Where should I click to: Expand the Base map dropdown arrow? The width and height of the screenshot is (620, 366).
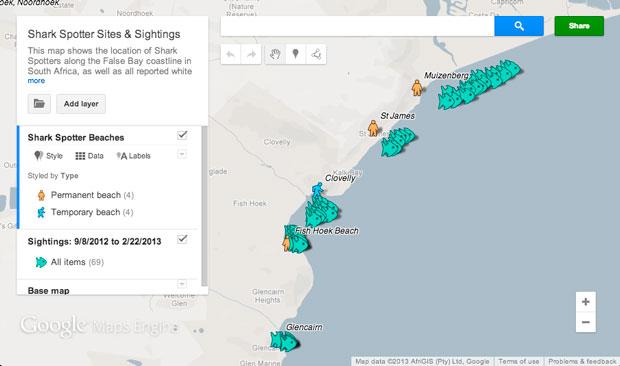(181, 284)
